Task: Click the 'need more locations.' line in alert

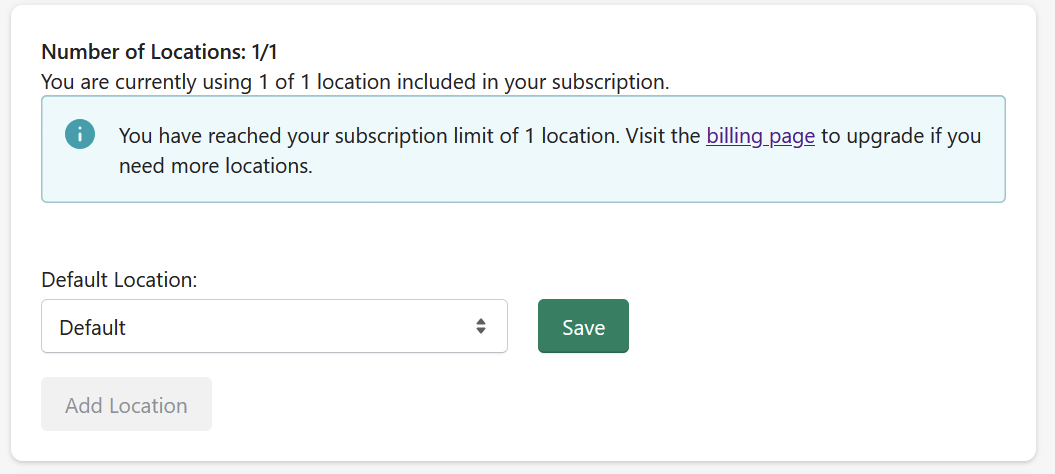Action: 216,166
